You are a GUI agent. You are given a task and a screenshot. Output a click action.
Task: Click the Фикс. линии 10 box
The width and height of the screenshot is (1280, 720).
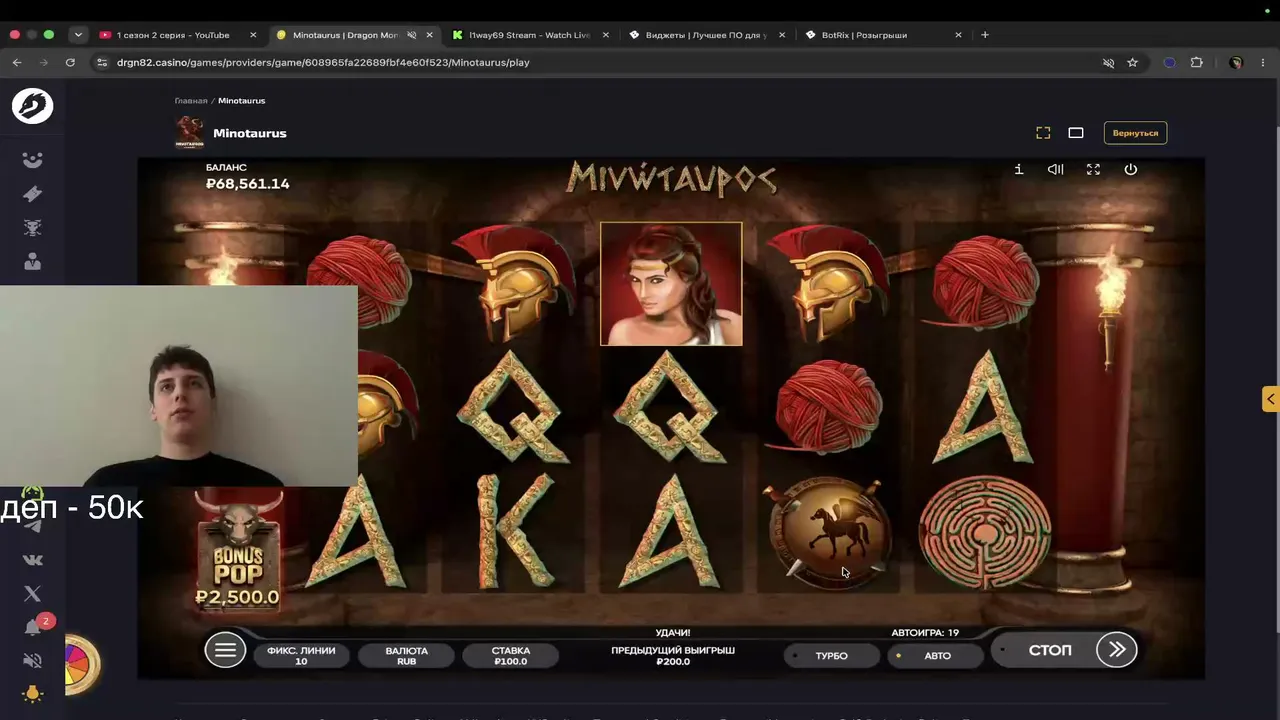click(x=301, y=656)
